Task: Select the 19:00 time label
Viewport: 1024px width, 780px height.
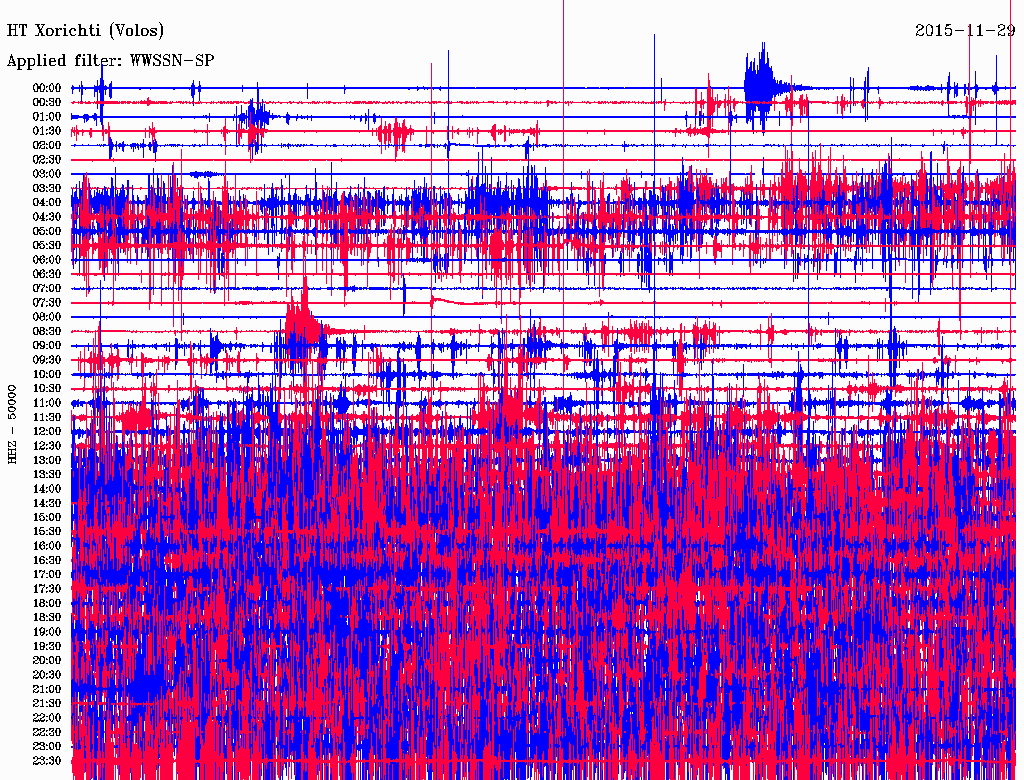Action: [47, 632]
